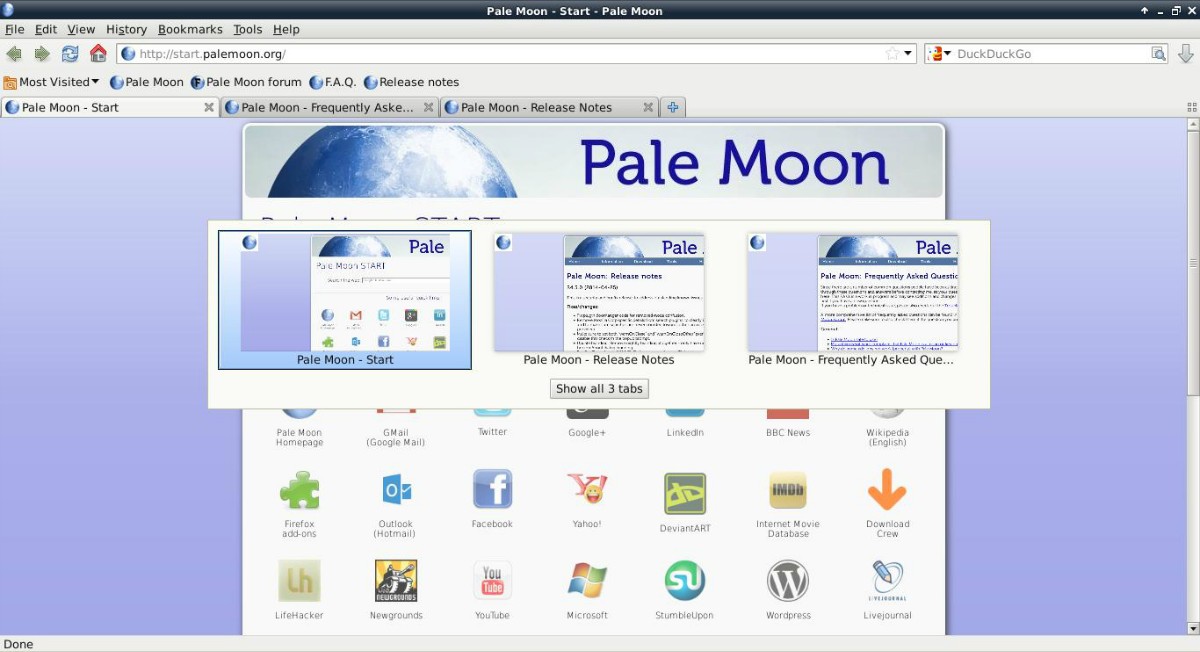
Task: Open the Pale Moon forum bookmark
Action: point(246,82)
